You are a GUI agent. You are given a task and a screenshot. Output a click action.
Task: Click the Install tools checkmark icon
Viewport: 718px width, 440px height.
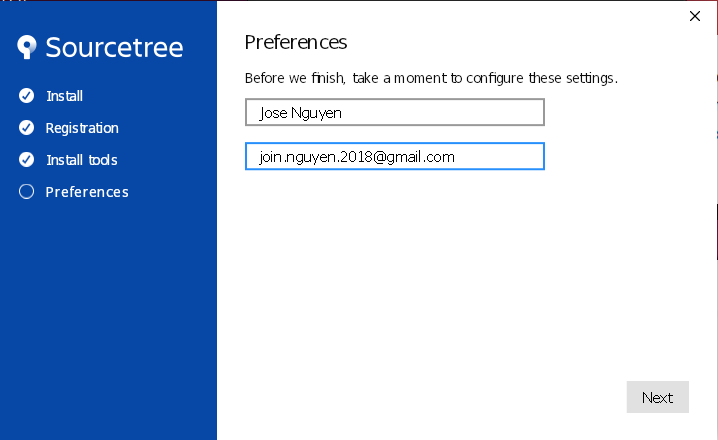(x=27, y=160)
